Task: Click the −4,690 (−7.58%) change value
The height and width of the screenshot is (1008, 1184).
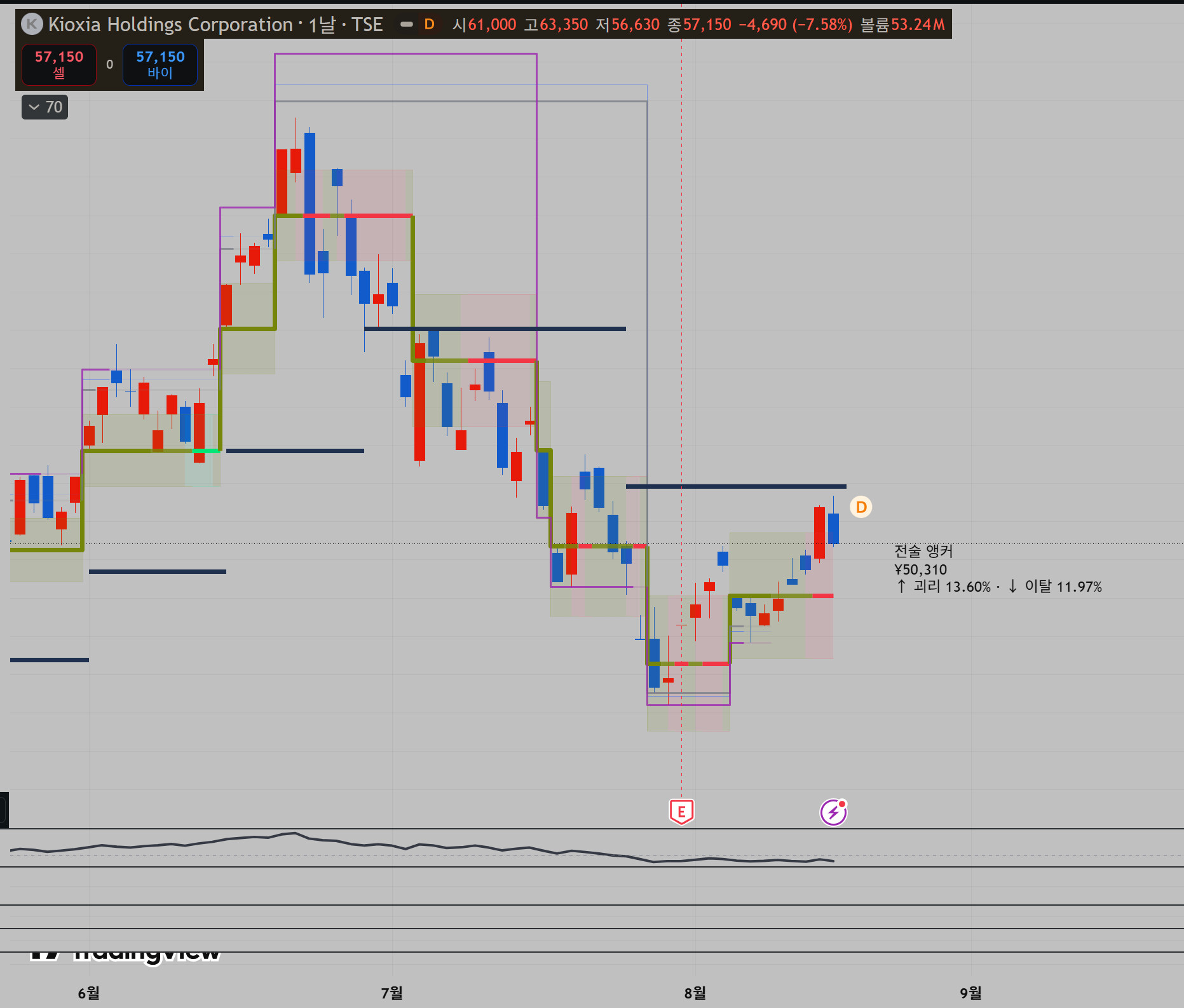Action: [796, 24]
